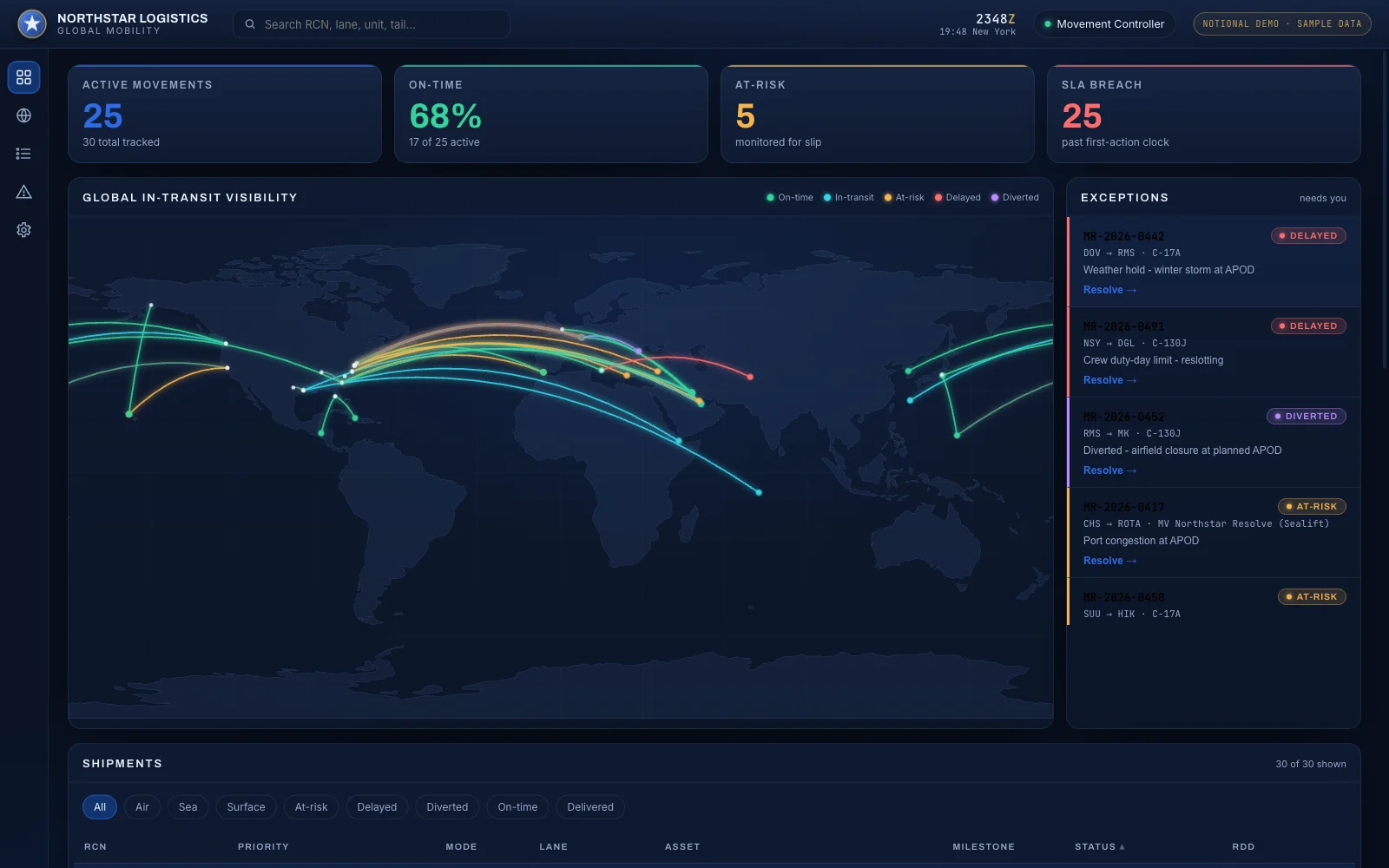Select the All shipments filter

coord(100,807)
